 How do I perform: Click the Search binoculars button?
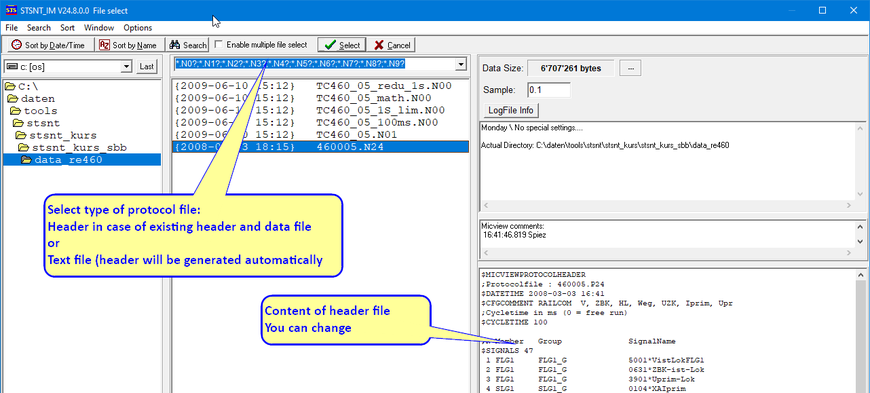coord(188,45)
